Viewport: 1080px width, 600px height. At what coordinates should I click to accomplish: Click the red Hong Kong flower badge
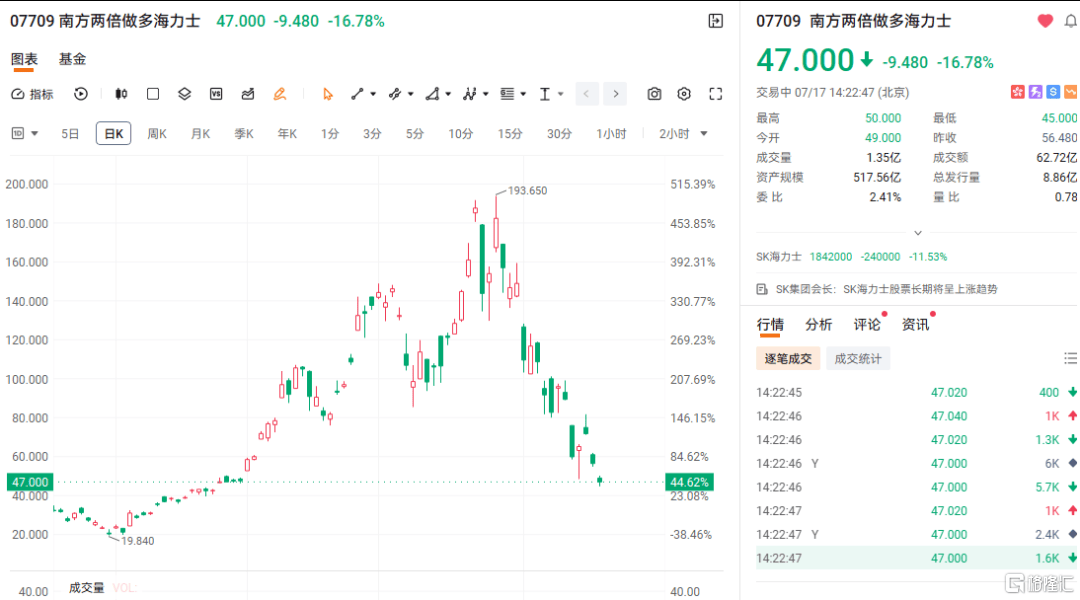coord(1017,92)
